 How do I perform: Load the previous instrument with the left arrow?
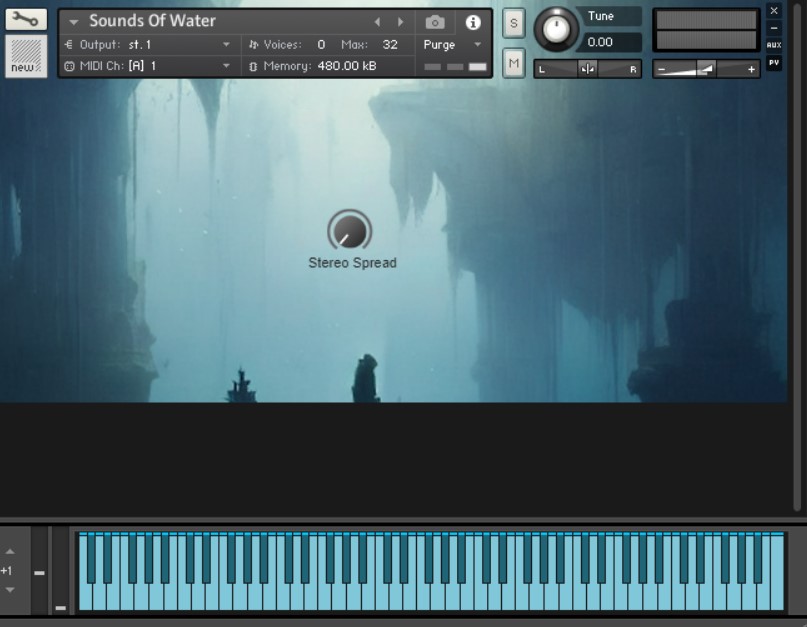click(x=377, y=22)
